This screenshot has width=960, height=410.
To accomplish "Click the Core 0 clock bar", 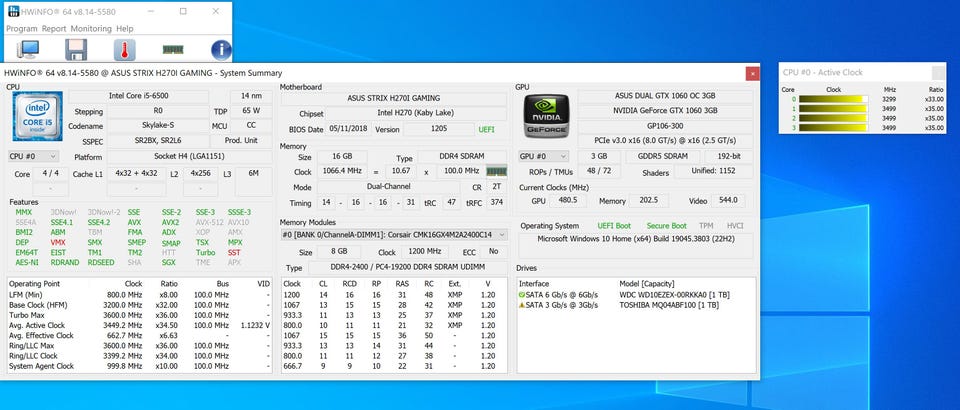I will pyautogui.click(x=833, y=99).
